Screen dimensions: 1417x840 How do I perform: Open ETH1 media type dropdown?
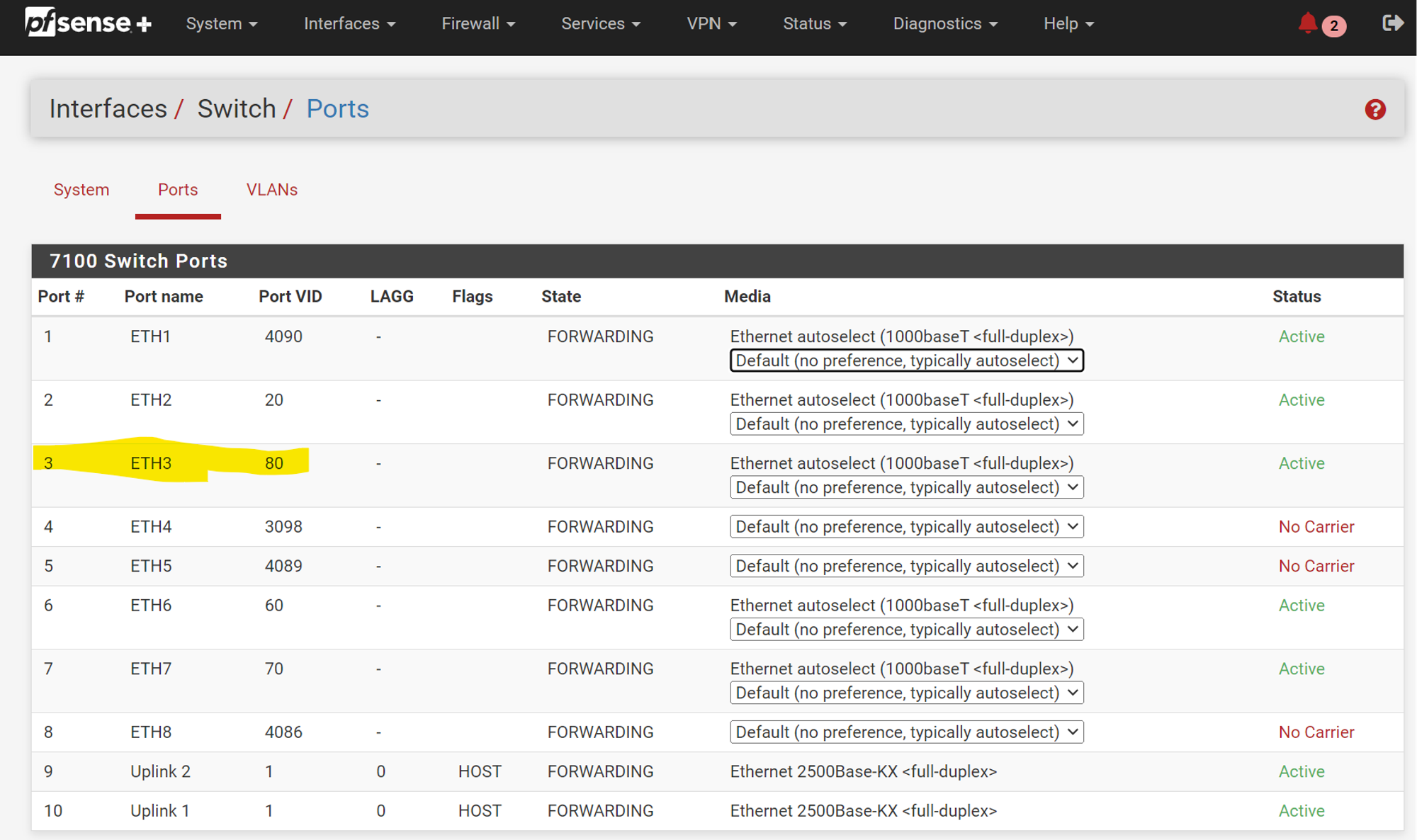[906, 361]
